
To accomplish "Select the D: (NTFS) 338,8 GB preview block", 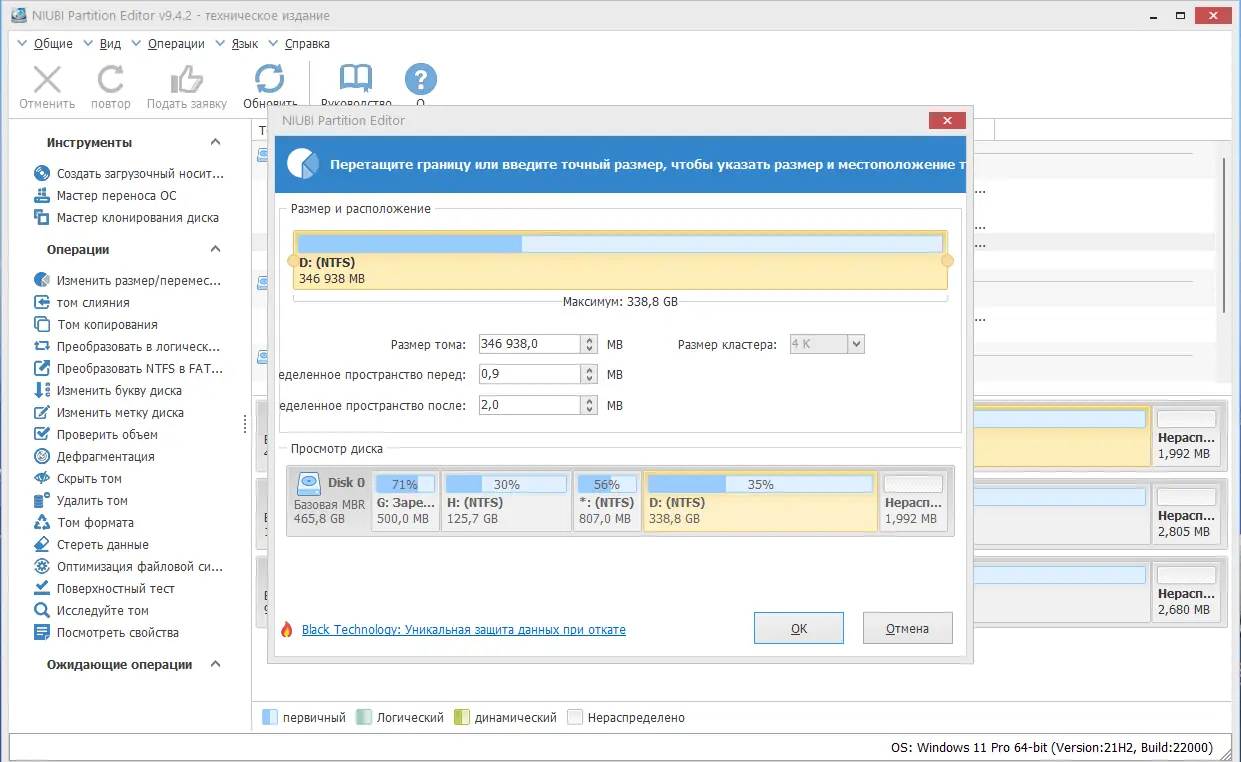I will point(760,501).
